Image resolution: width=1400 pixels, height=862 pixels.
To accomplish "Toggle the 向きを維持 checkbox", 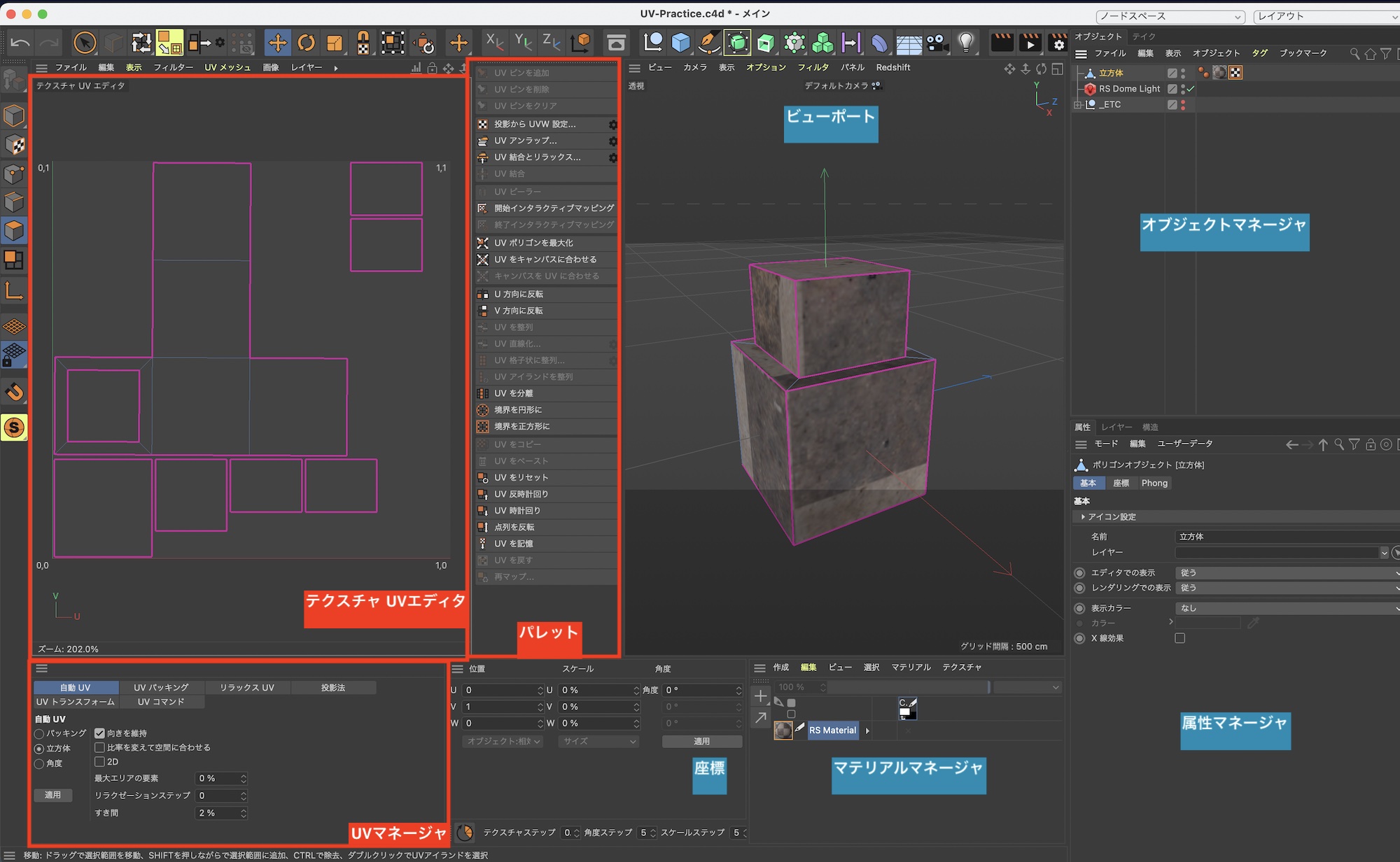I will coord(99,733).
